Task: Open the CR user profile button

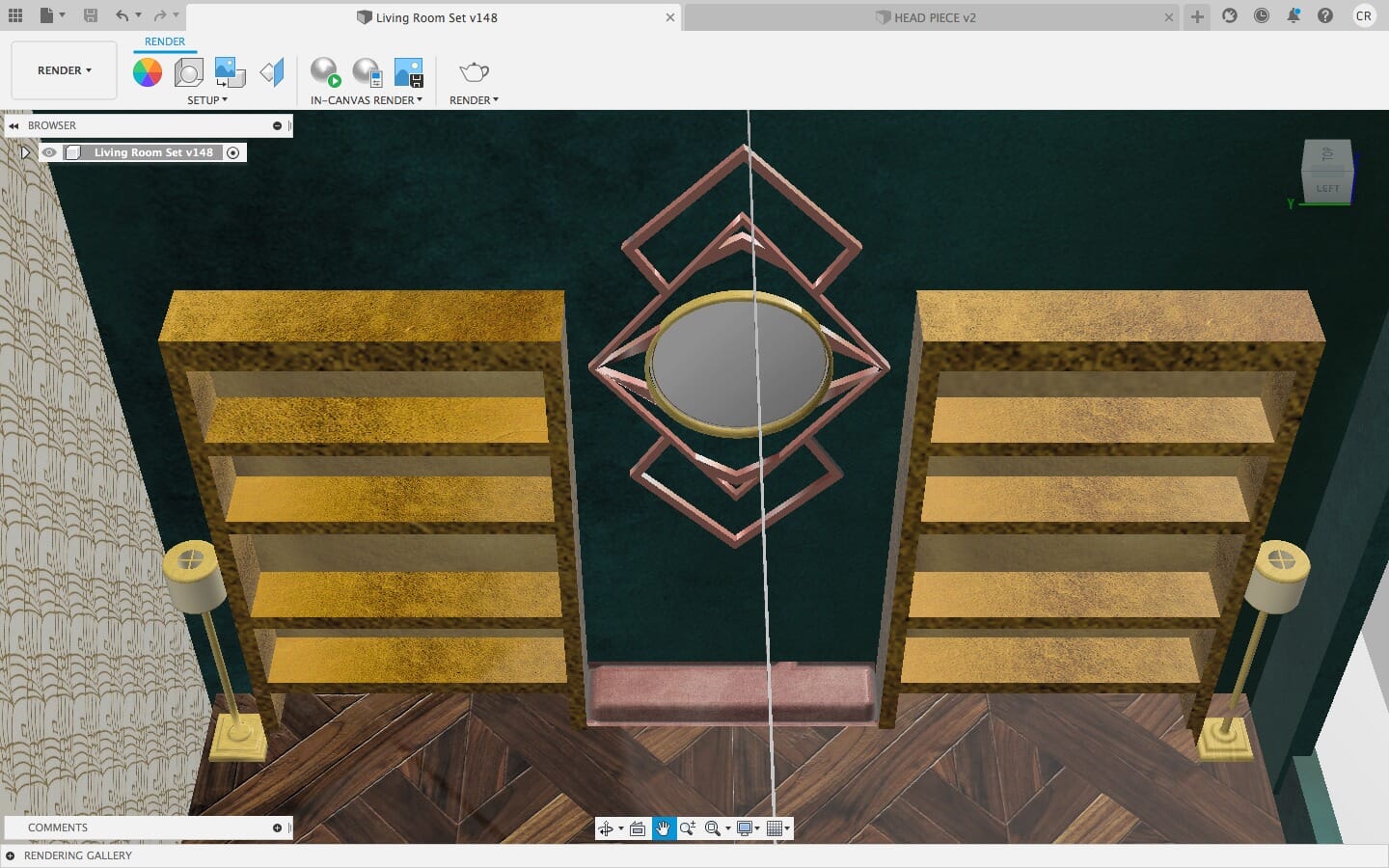Action: 1363,16
